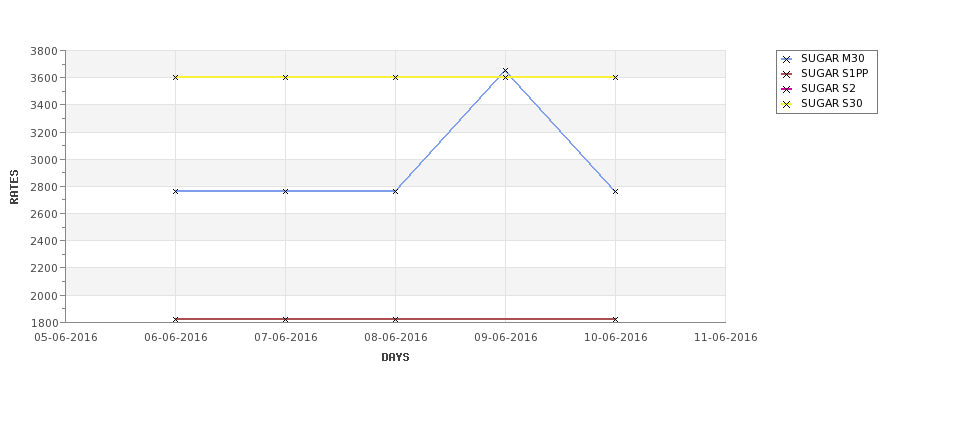
Task: Select the SUGAR M30 peak marker on 09-06-2016
Action: (x=506, y=71)
